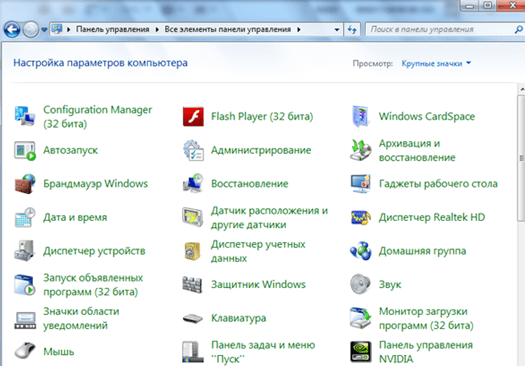525x366 pixels.
Task: Click the Звук speaker icon
Action: pyautogui.click(x=360, y=284)
